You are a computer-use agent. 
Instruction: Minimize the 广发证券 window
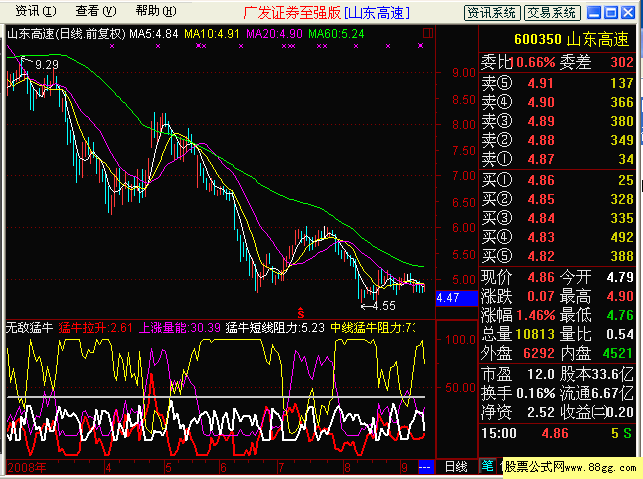(x=594, y=13)
